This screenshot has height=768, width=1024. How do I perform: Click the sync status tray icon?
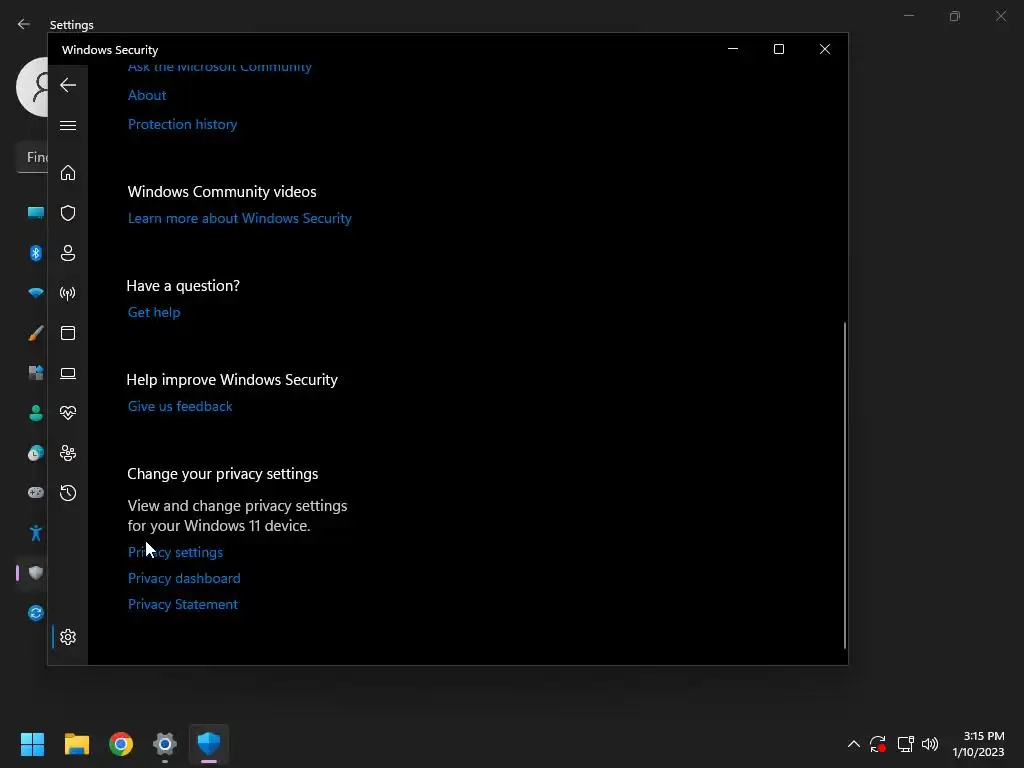878,744
